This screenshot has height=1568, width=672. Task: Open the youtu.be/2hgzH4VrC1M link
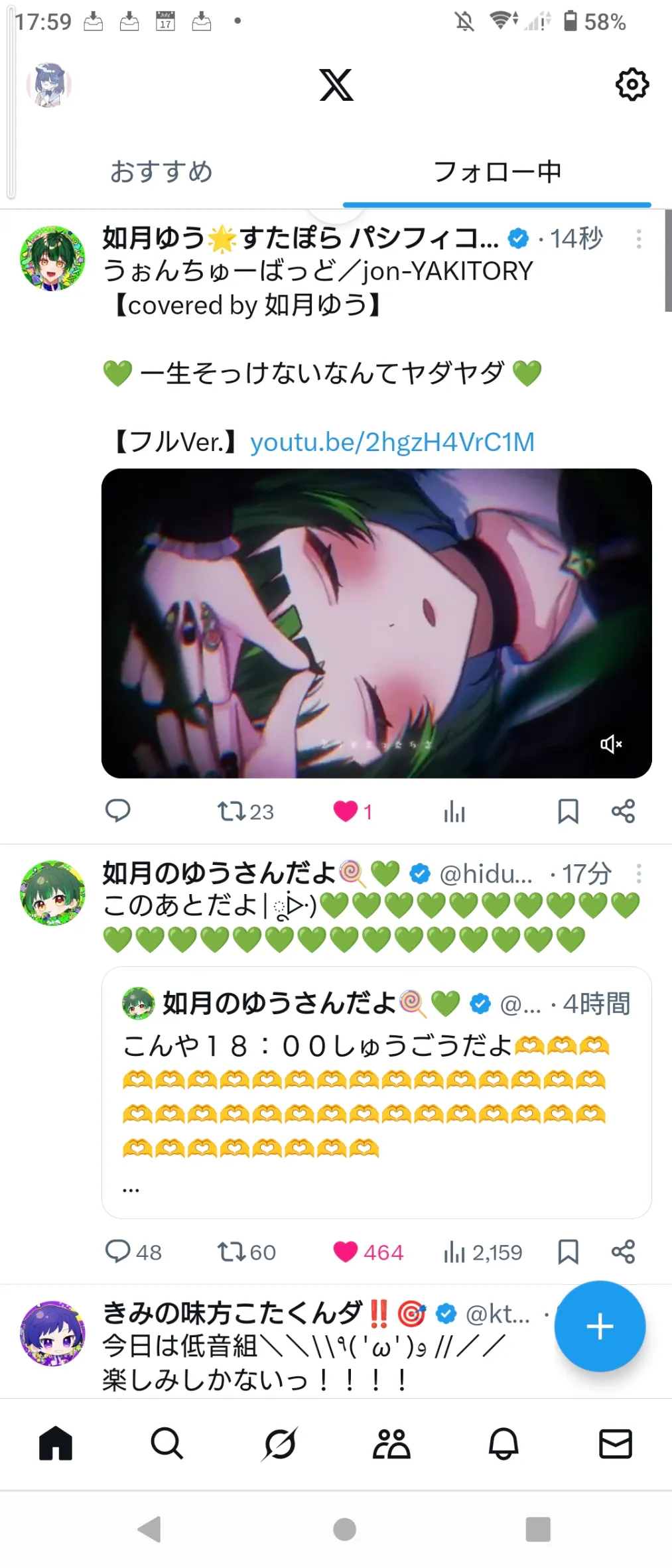(x=392, y=442)
